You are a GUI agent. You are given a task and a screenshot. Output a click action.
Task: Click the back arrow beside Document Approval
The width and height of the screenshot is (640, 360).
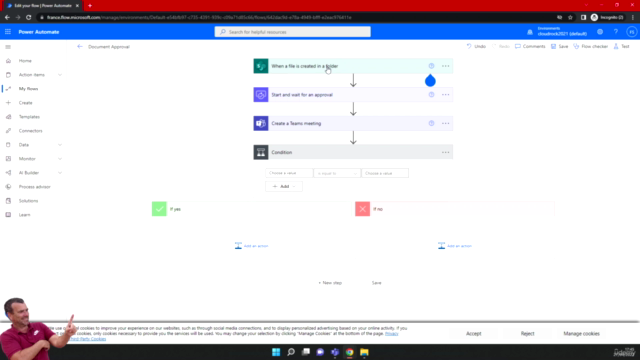(80, 47)
